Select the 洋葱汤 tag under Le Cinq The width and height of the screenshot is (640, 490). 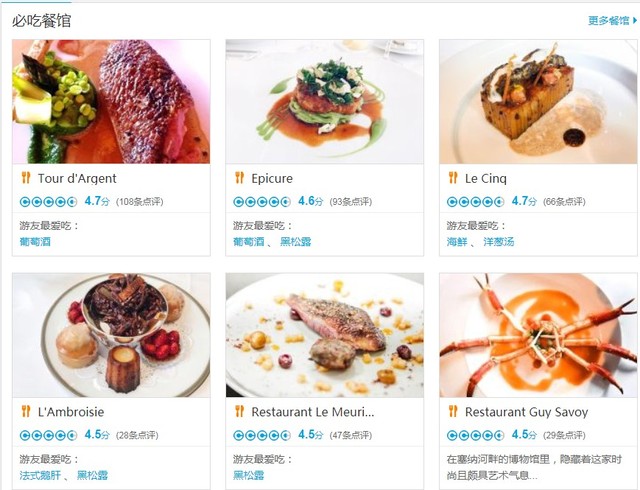click(499, 242)
